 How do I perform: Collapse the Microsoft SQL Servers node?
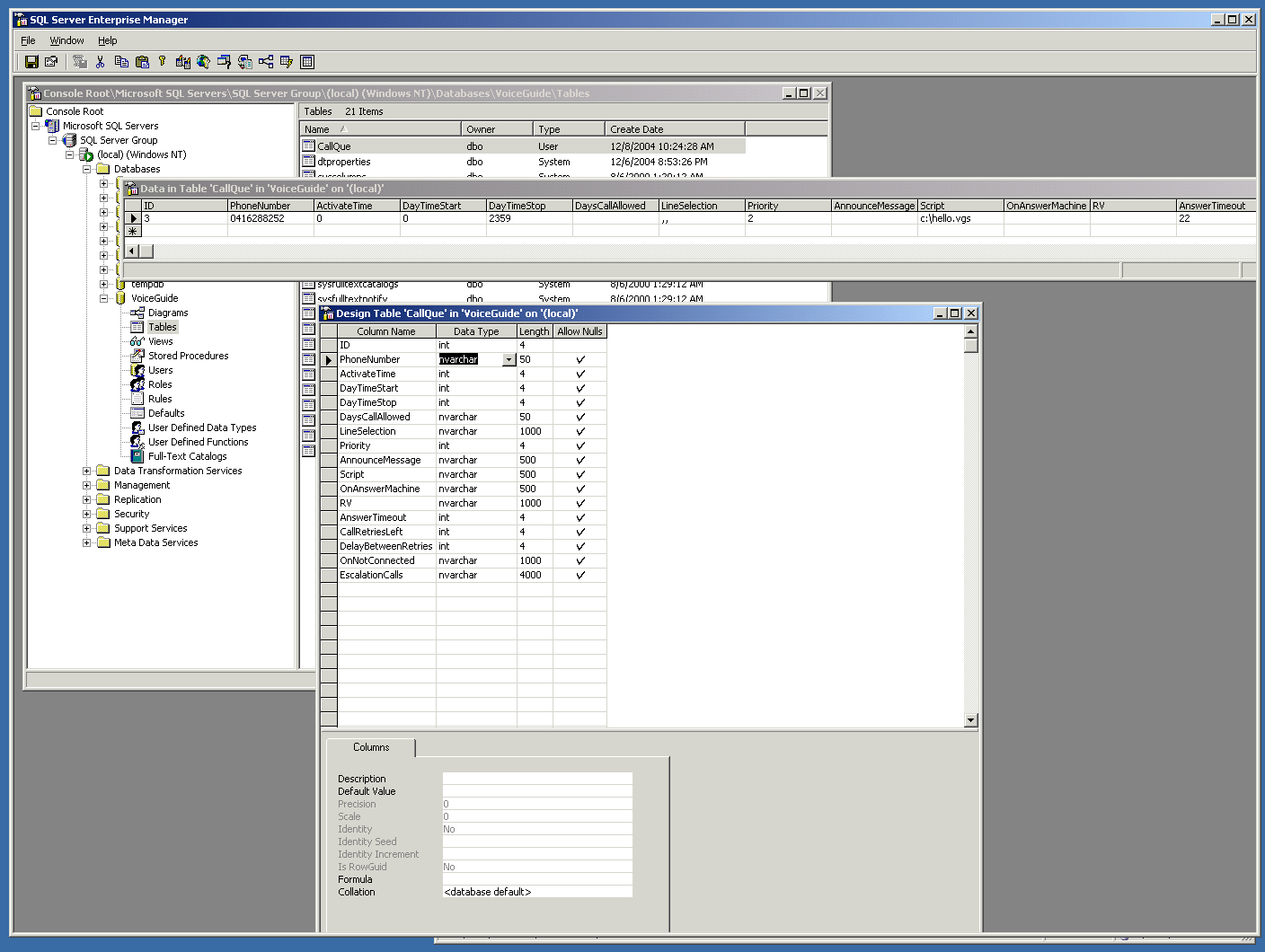click(x=36, y=126)
